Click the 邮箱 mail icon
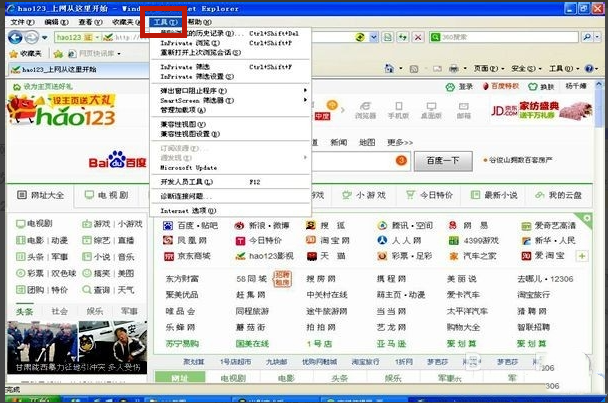Image resolution: width=608 pixels, height=403 pixels. pyautogui.click(x=464, y=111)
